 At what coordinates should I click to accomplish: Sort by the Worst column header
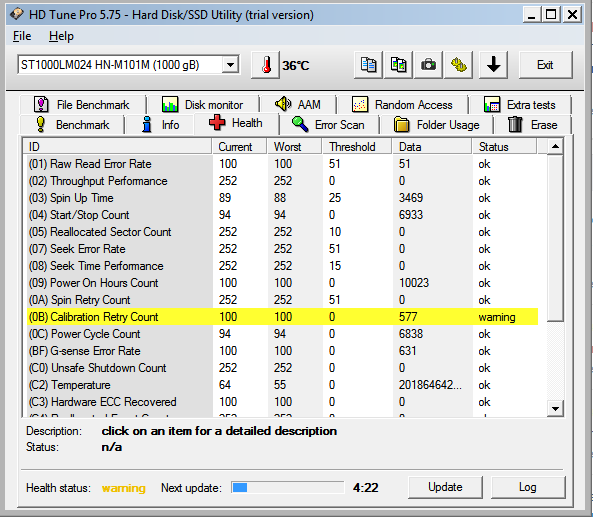tap(295, 147)
